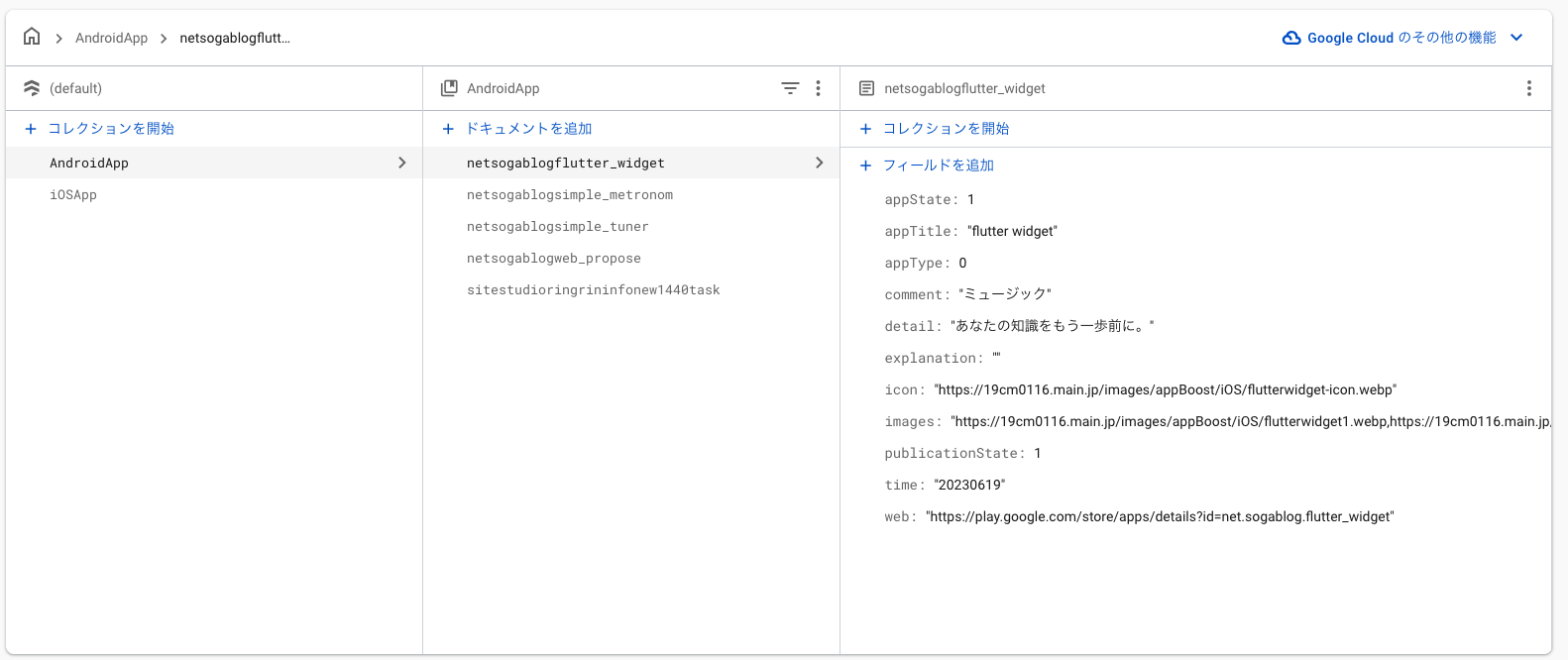Click the icon field URL value
Image resolution: width=1568 pixels, height=660 pixels.
pyautogui.click(x=1165, y=389)
